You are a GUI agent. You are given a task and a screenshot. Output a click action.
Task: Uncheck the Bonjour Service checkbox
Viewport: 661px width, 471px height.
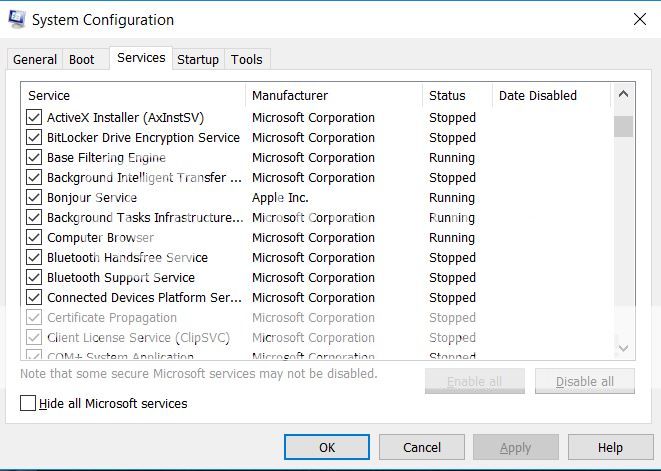34,197
